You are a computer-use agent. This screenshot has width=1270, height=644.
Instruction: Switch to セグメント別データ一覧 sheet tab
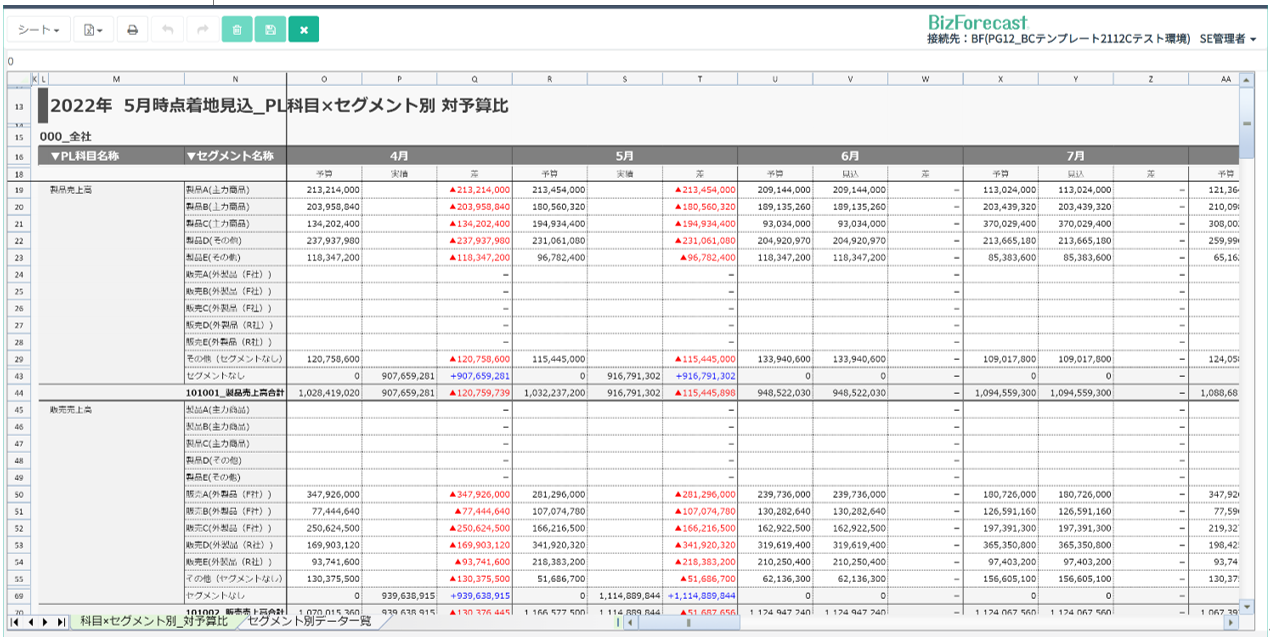(309, 622)
